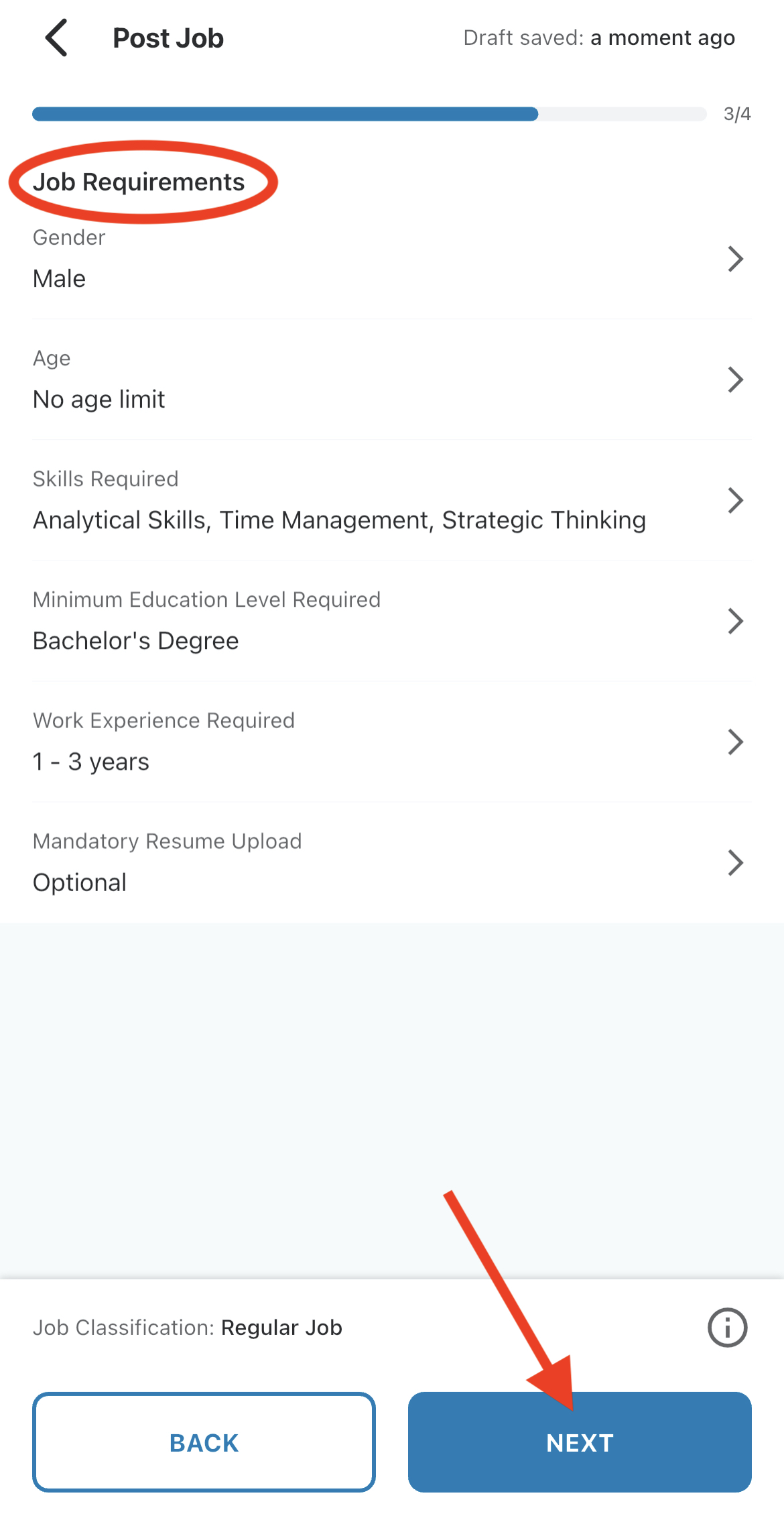Edit the No age limit setting
The height and width of the screenshot is (1516, 784).
(x=99, y=400)
